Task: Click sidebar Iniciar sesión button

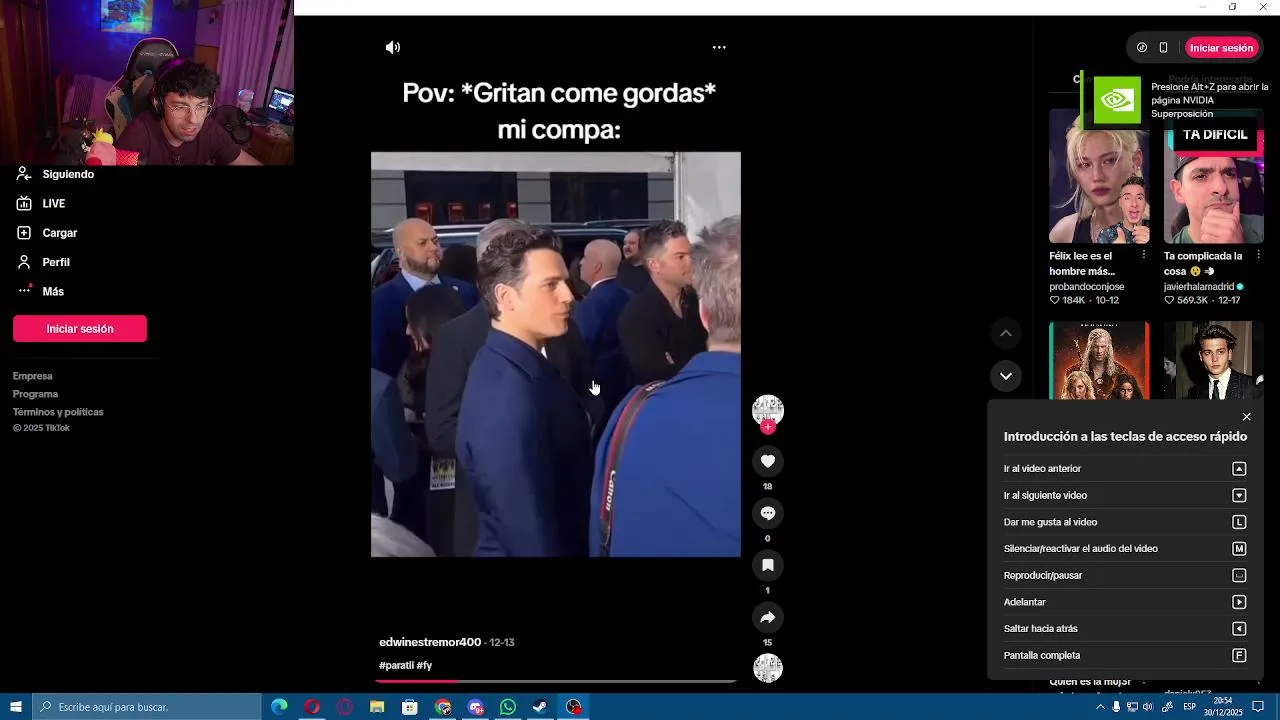Action: pyautogui.click(x=80, y=328)
